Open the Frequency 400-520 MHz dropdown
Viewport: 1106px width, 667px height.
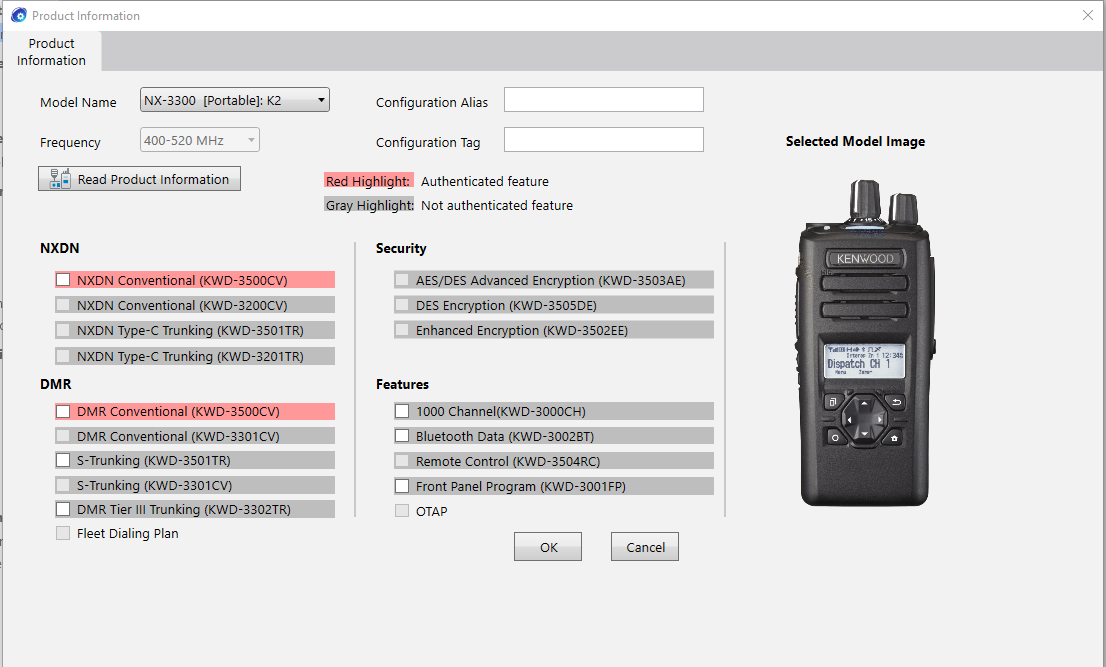pos(200,140)
